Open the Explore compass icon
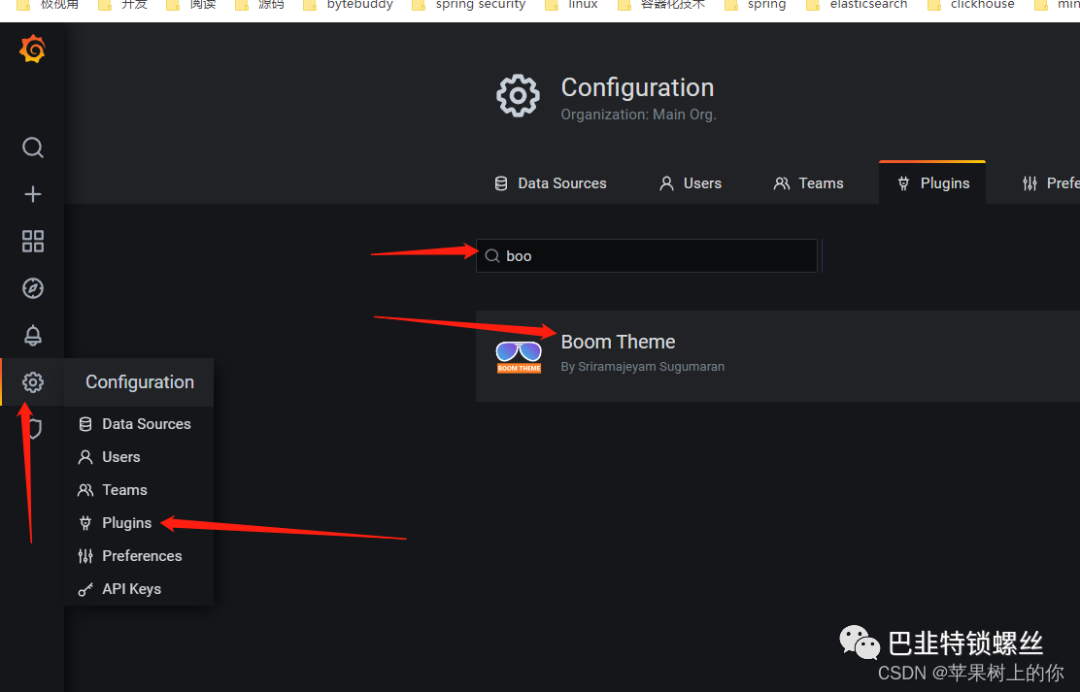 tap(32, 288)
